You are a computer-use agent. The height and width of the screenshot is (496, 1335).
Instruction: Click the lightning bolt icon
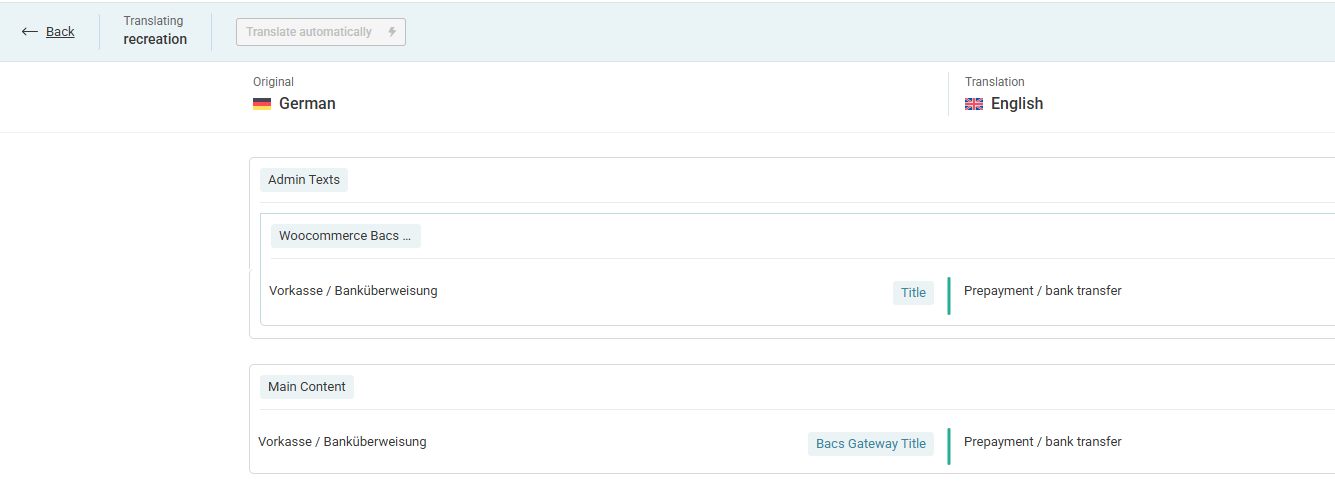pos(392,32)
